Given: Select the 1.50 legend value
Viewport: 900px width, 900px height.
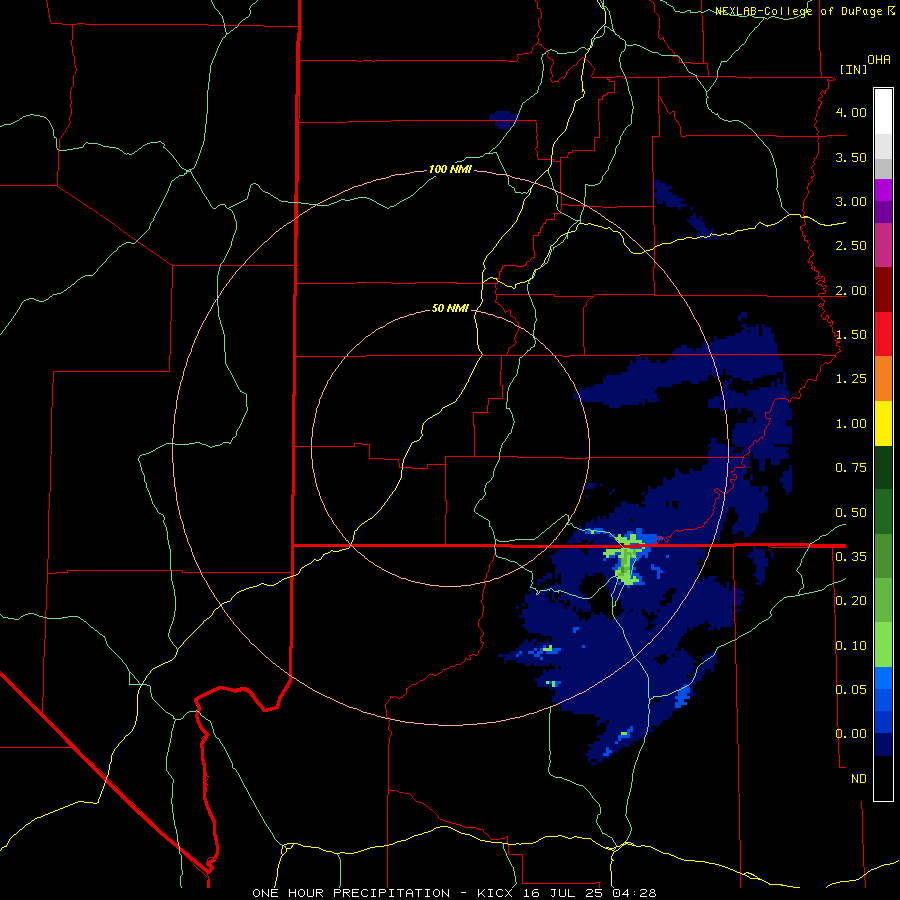Looking at the screenshot, I should [851, 335].
